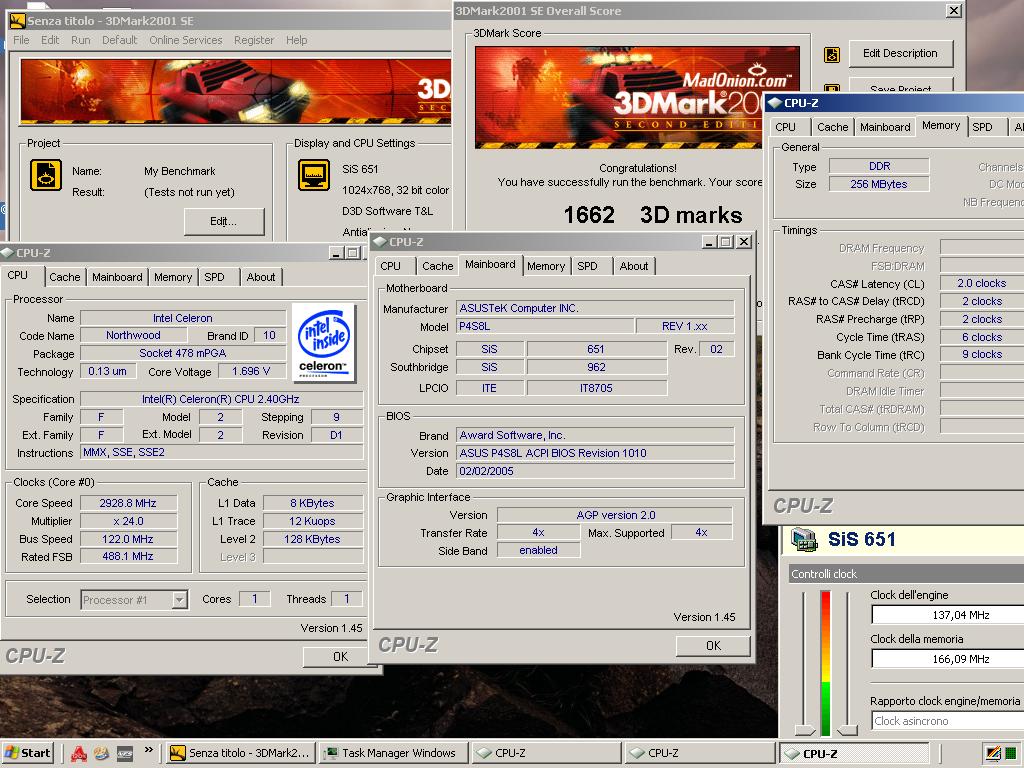Select About tab in the Mainboard tab CPU-Z window
This screenshot has height=768, width=1024.
click(x=633, y=266)
